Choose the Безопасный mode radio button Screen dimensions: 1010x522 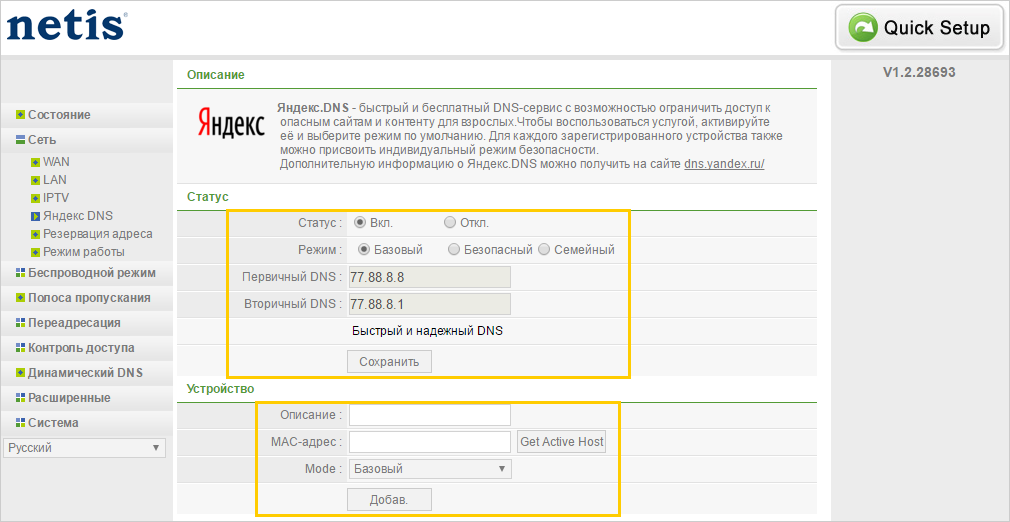tap(455, 250)
